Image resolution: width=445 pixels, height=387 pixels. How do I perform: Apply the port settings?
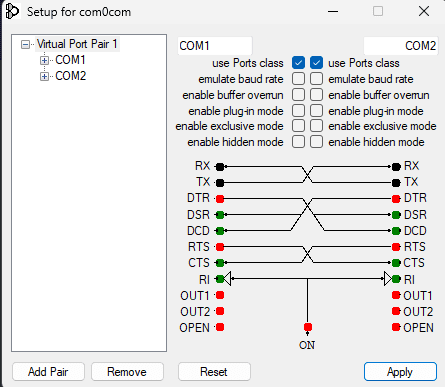tap(400, 372)
